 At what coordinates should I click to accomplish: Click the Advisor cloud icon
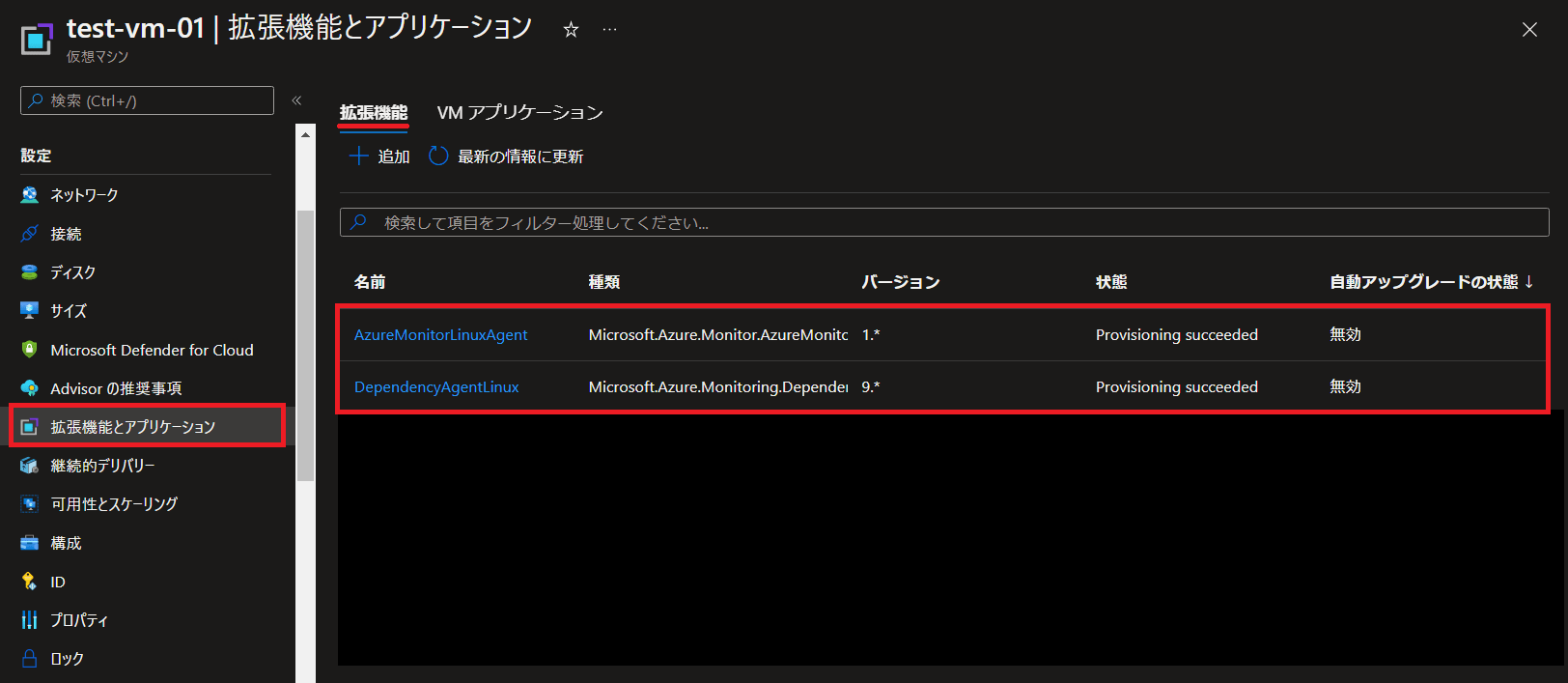pyautogui.click(x=30, y=388)
